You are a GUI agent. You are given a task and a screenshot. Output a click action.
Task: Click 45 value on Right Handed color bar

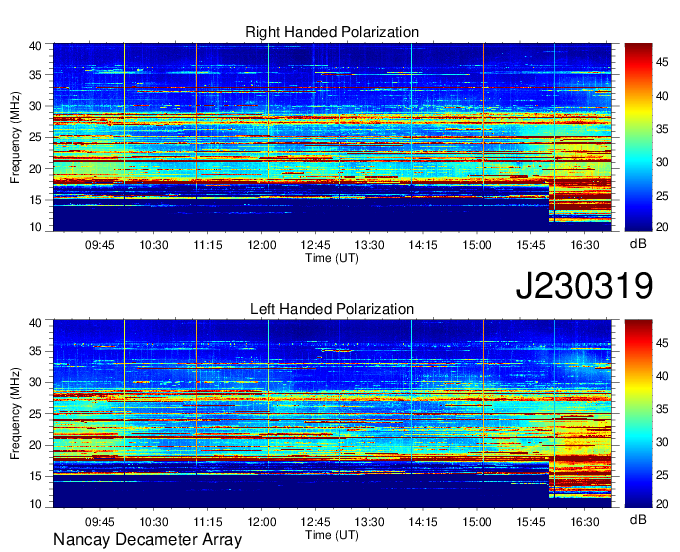coord(662,62)
